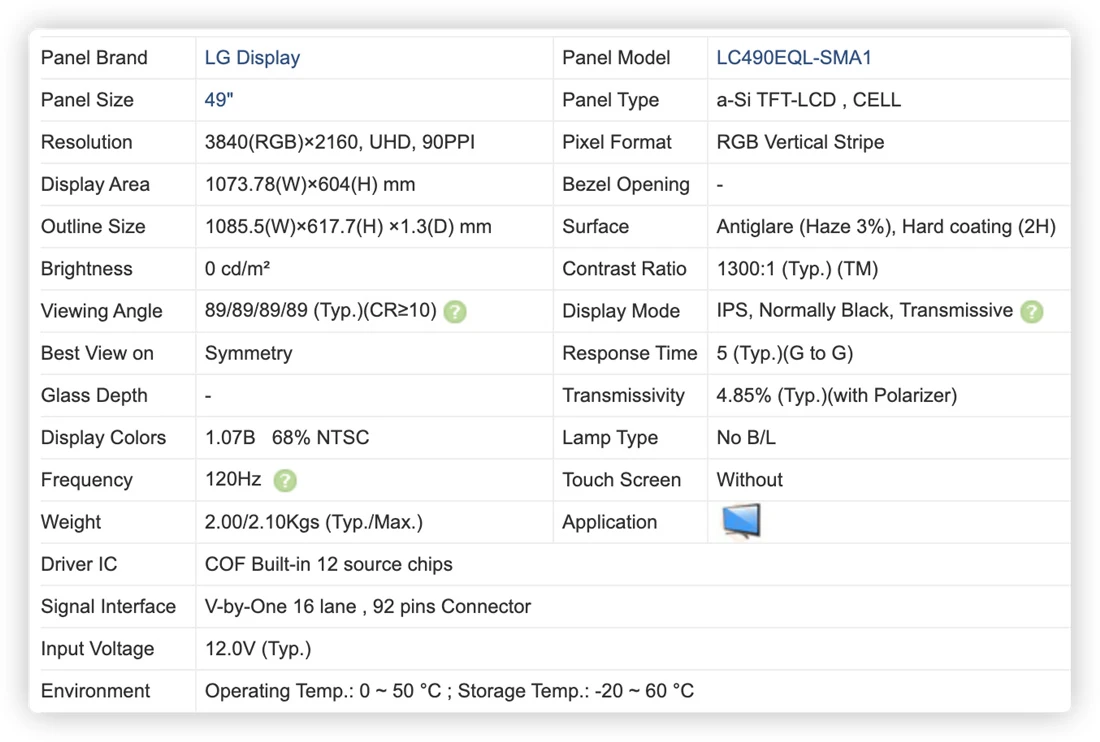The image size is (1100, 742).
Task: Click the Display Area label
Action: (95, 184)
